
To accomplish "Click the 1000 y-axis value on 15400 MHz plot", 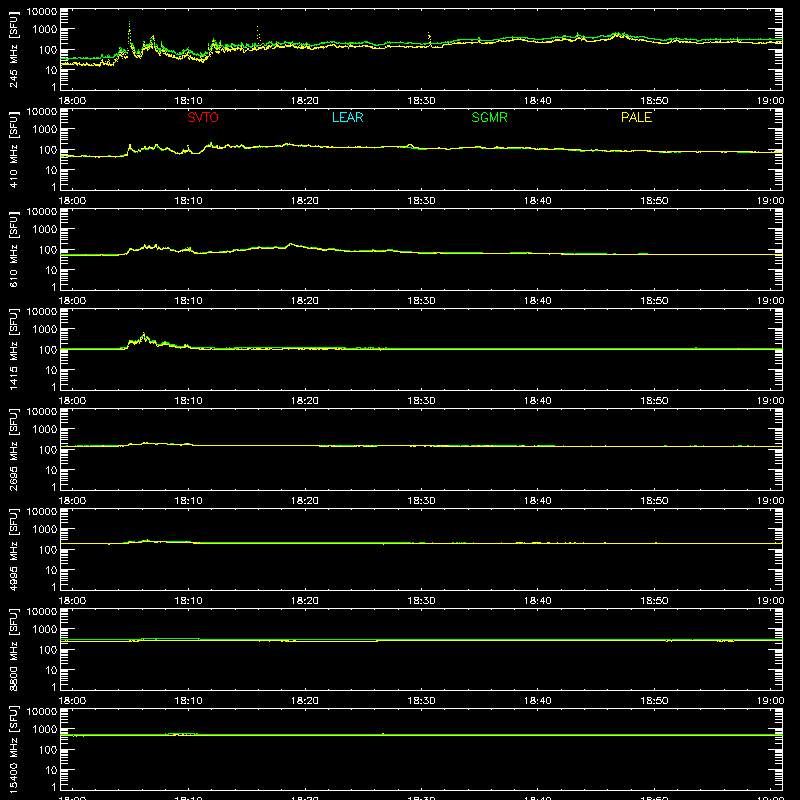I will [45, 730].
